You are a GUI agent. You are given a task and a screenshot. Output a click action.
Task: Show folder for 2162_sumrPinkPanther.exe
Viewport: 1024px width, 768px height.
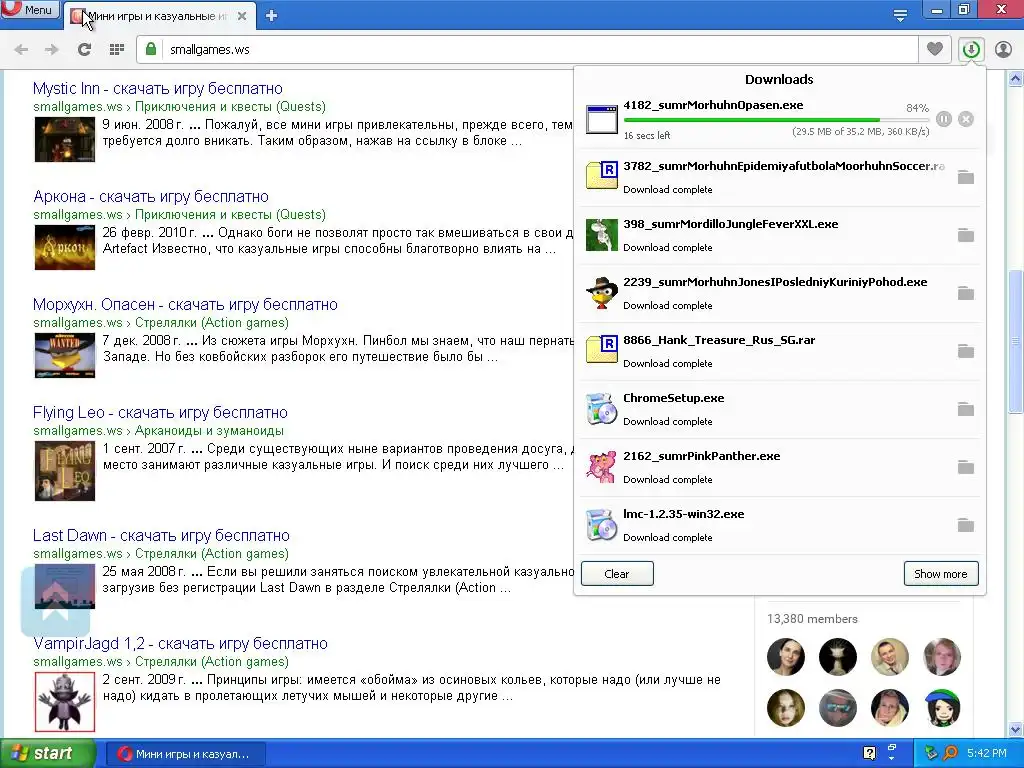click(x=965, y=467)
